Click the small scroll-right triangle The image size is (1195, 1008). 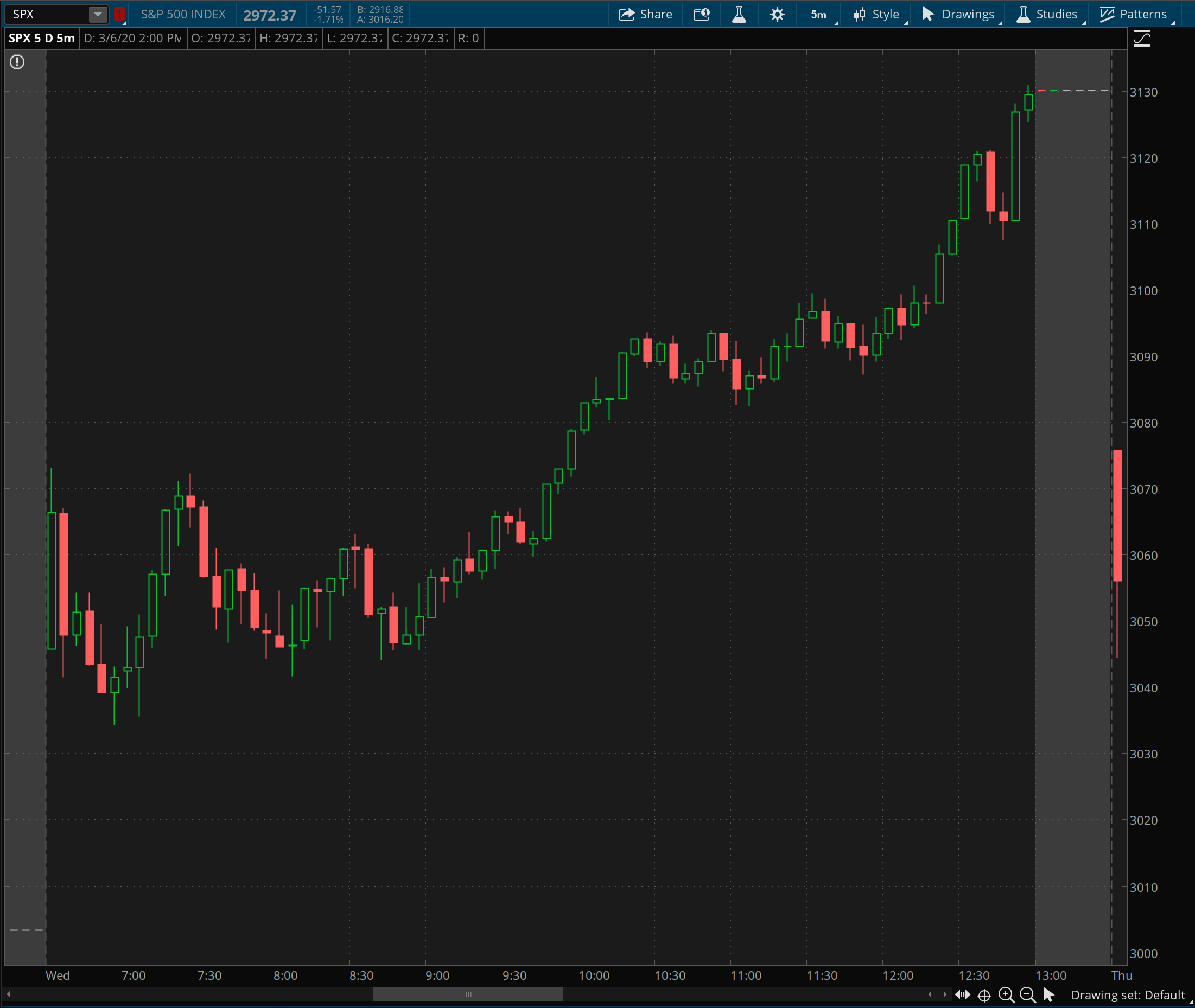coord(945,995)
